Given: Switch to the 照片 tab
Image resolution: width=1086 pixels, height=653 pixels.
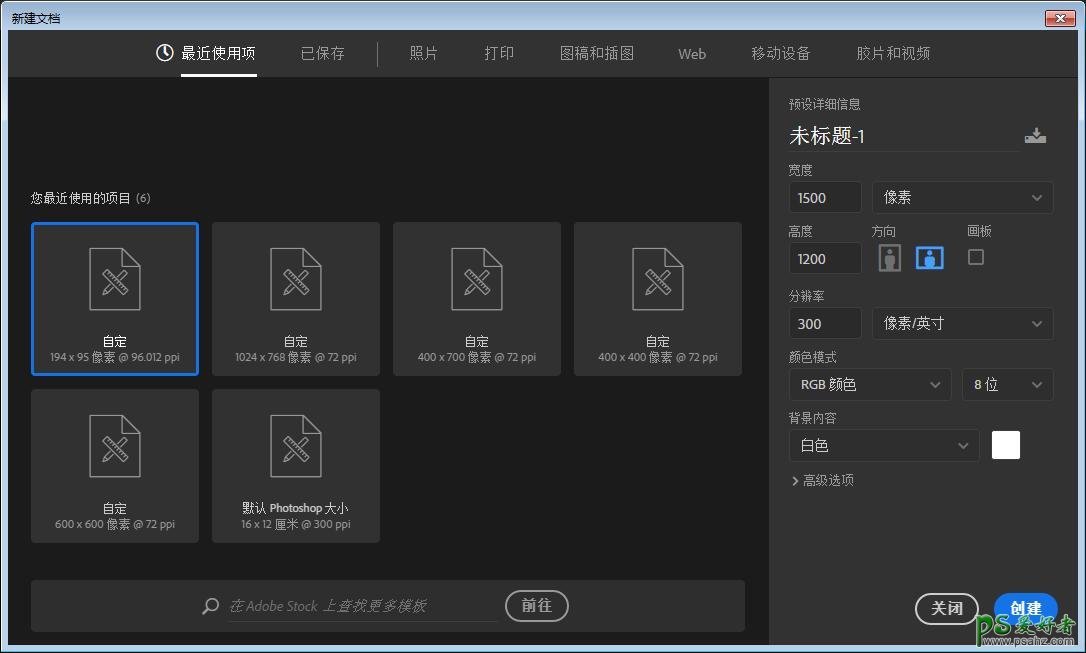Looking at the screenshot, I should tap(424, 53).
